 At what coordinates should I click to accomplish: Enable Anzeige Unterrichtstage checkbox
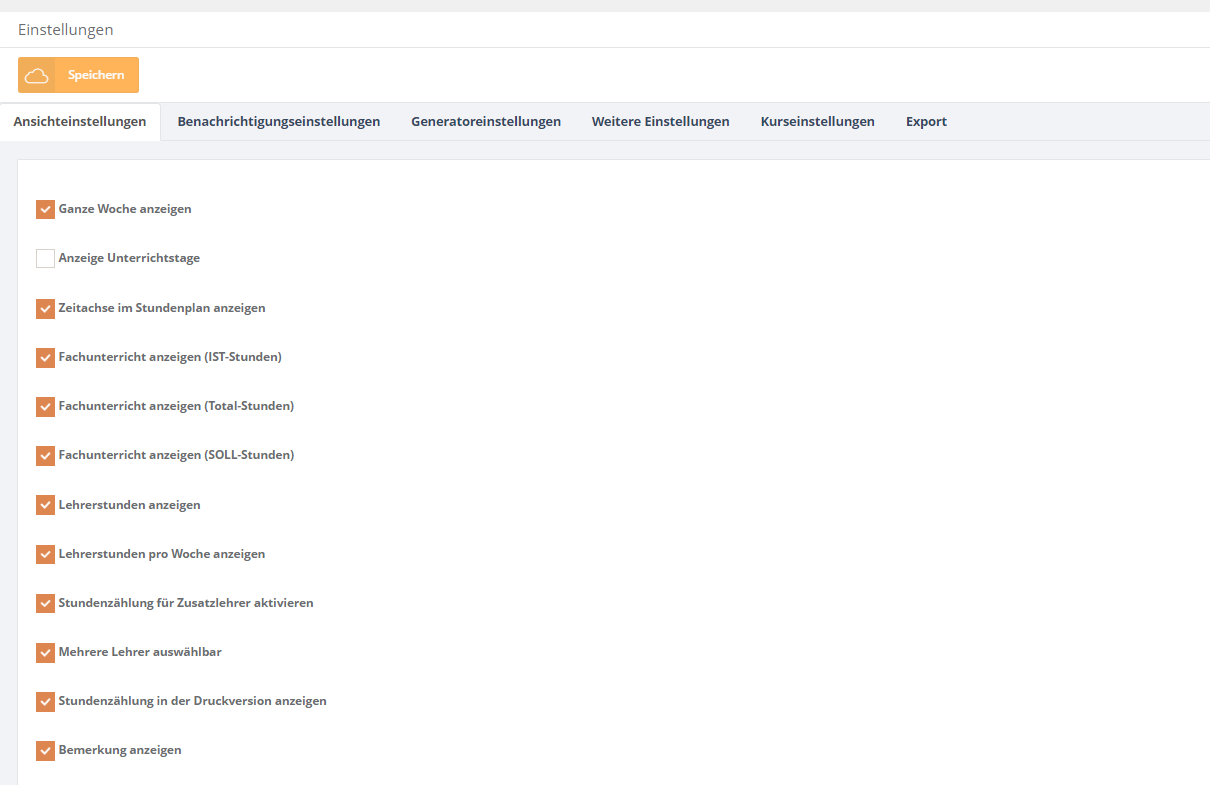(x=45, y=258)
